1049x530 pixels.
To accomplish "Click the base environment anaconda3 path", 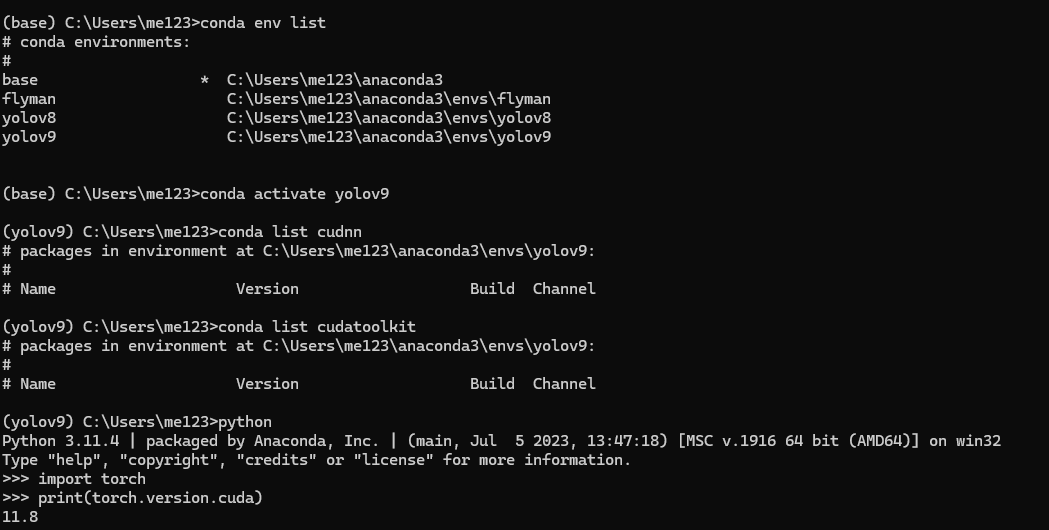I will [335, 80].
